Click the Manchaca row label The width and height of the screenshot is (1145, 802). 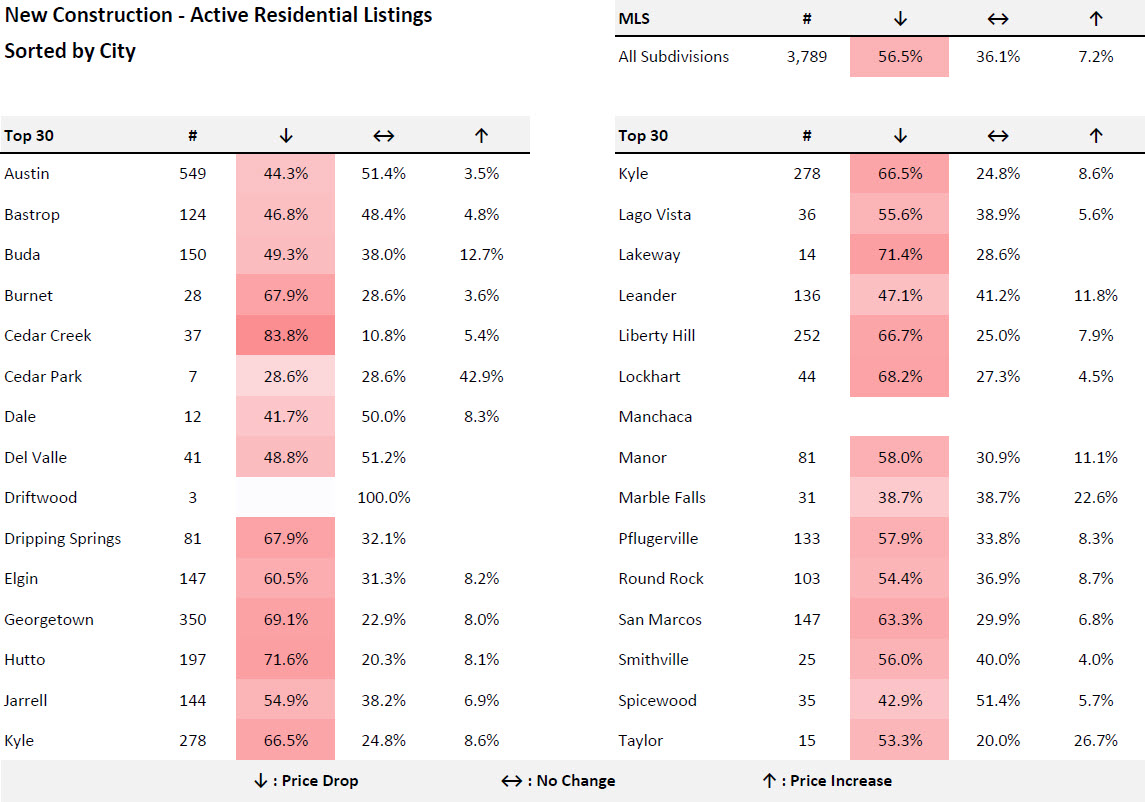pos(655,417)
